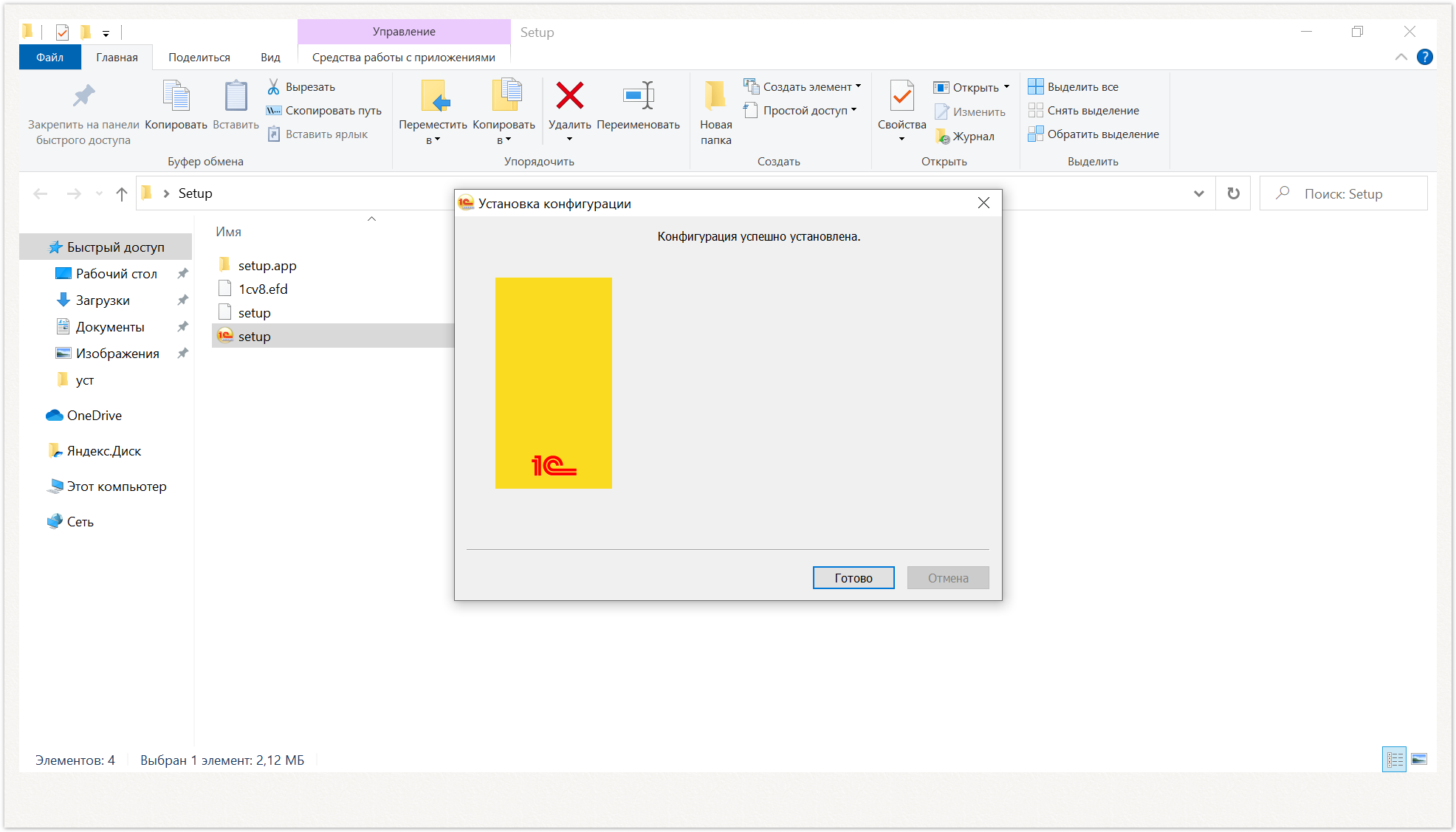The image size is (1456, 832).
Task: Open the address bar history dropdown
Action: click(x=1199, y=193)
